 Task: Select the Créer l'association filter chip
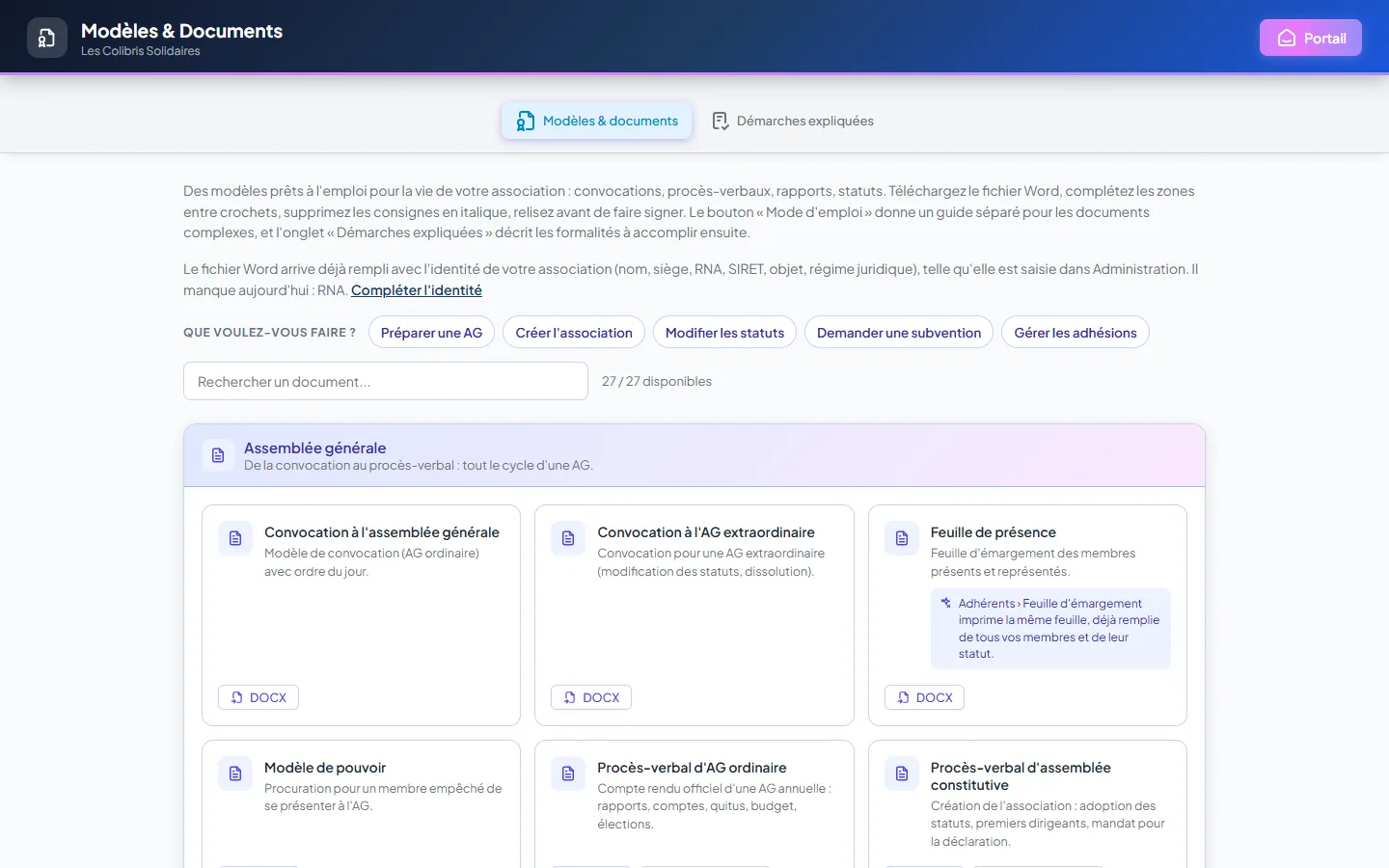pos(574,333)
